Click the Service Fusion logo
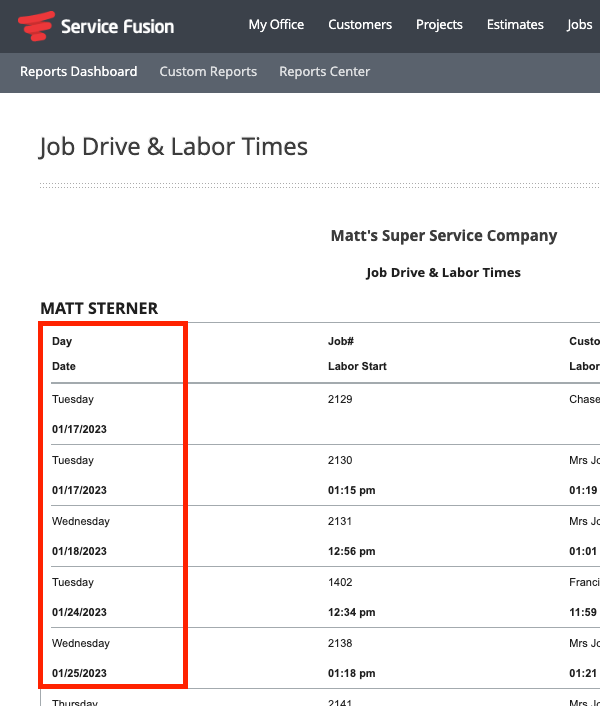Image resolution: width=600 pixels, height=706 pixels. (96, 26)
